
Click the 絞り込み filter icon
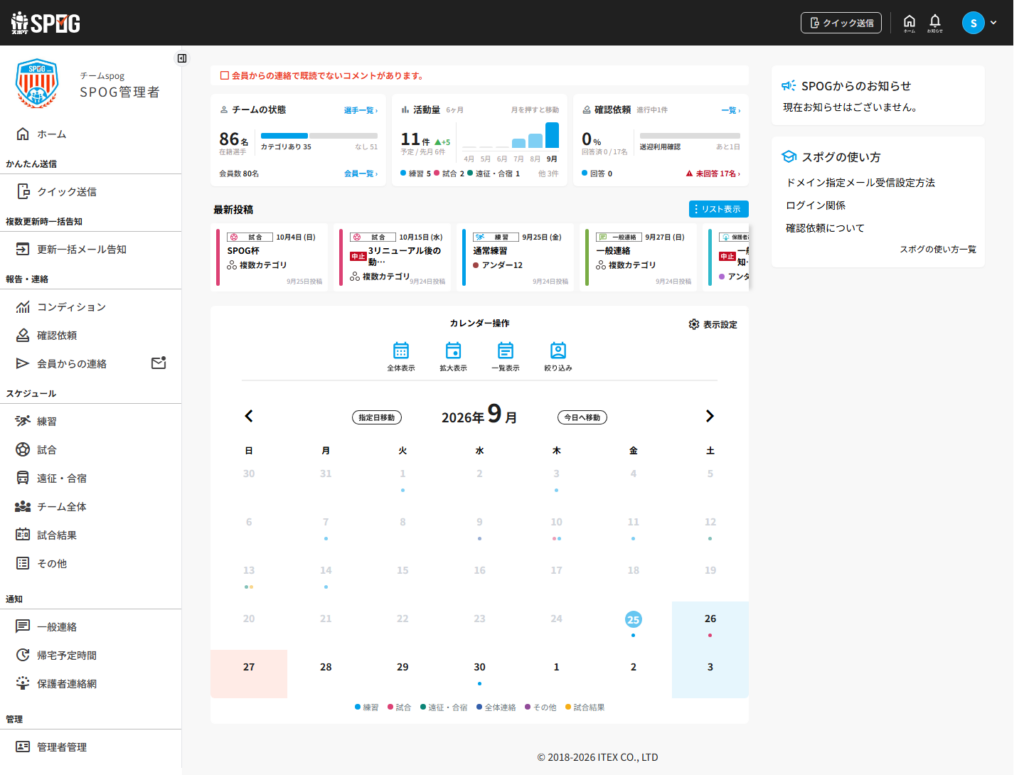[x=558, y=351]
